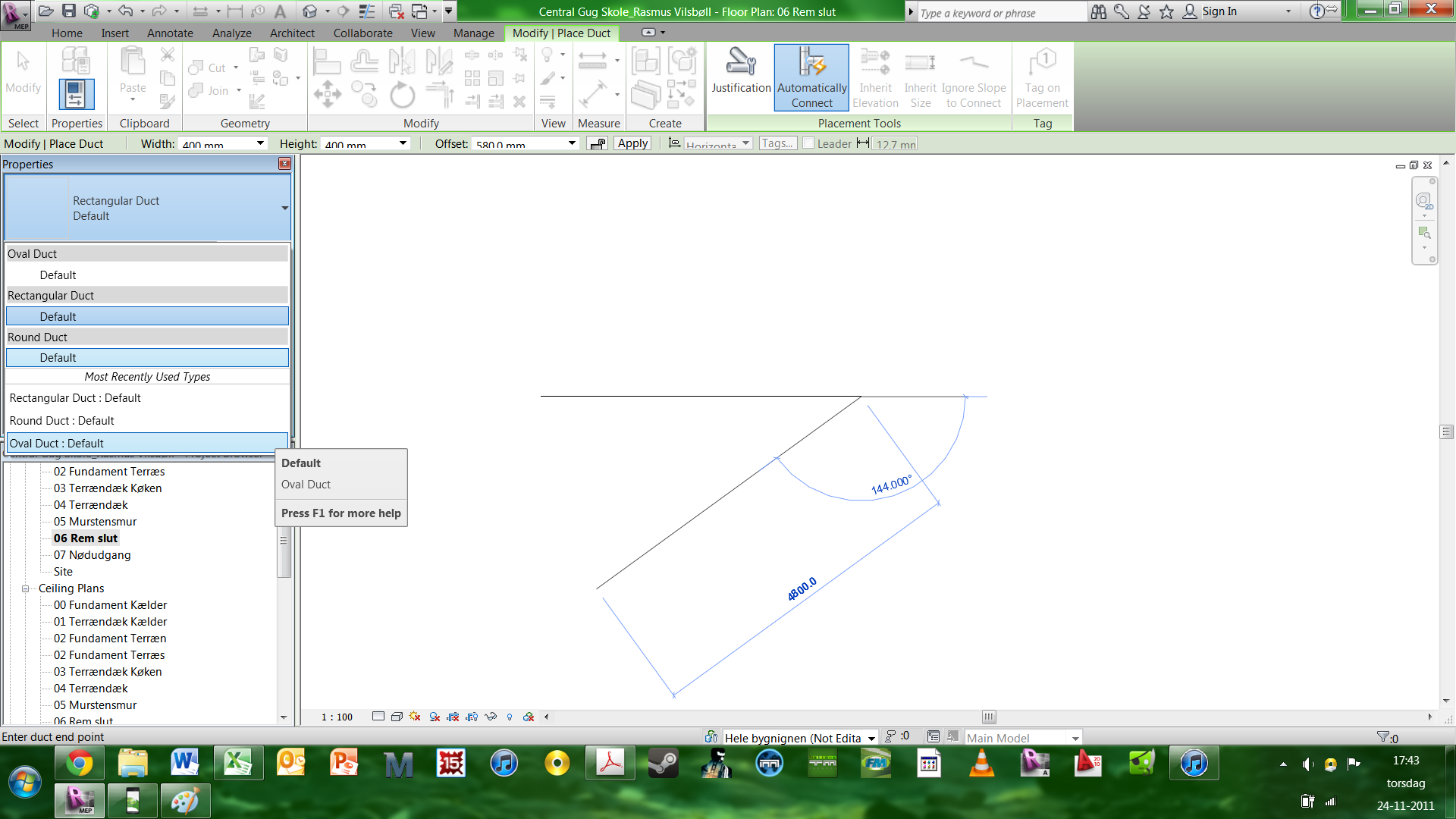Collapse the Ceiling Plans tree node
Screen dimensions: 1456x819
[25, 588]
